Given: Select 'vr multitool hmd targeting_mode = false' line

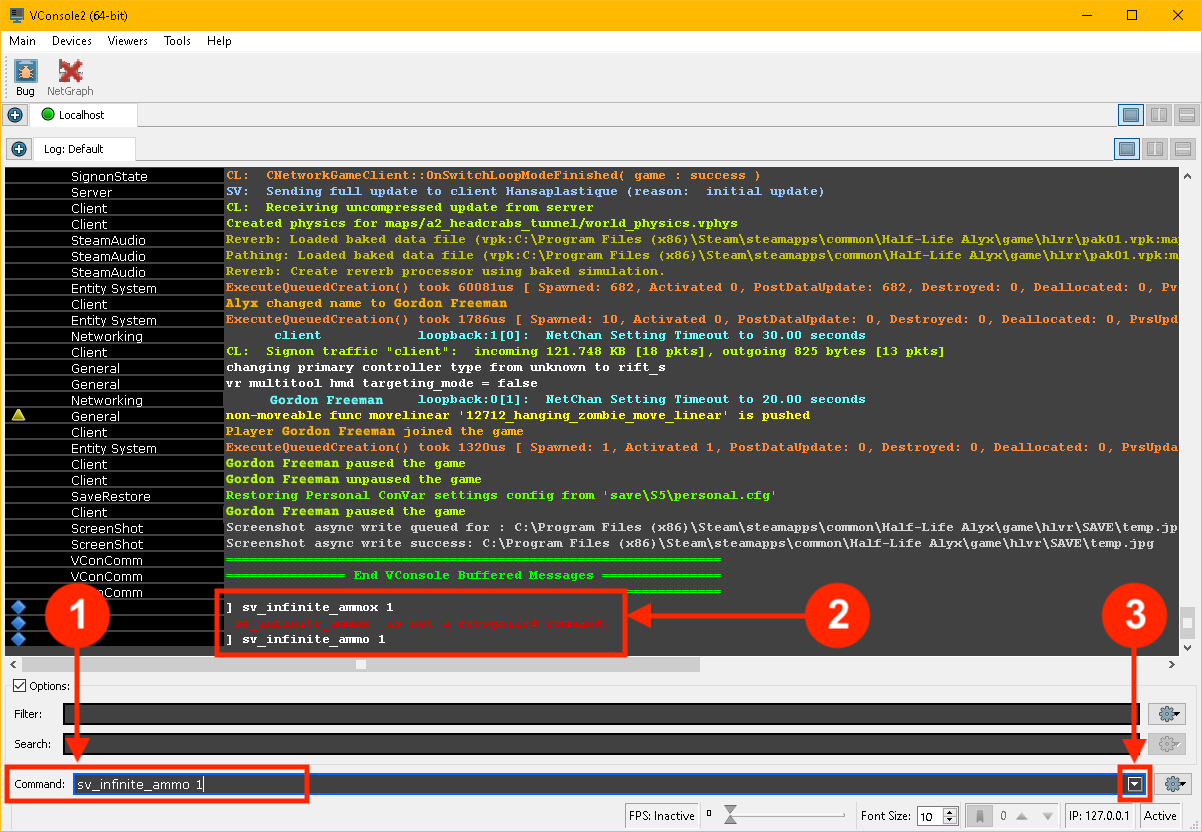Looking at the screenshot, I should point(381,383).
